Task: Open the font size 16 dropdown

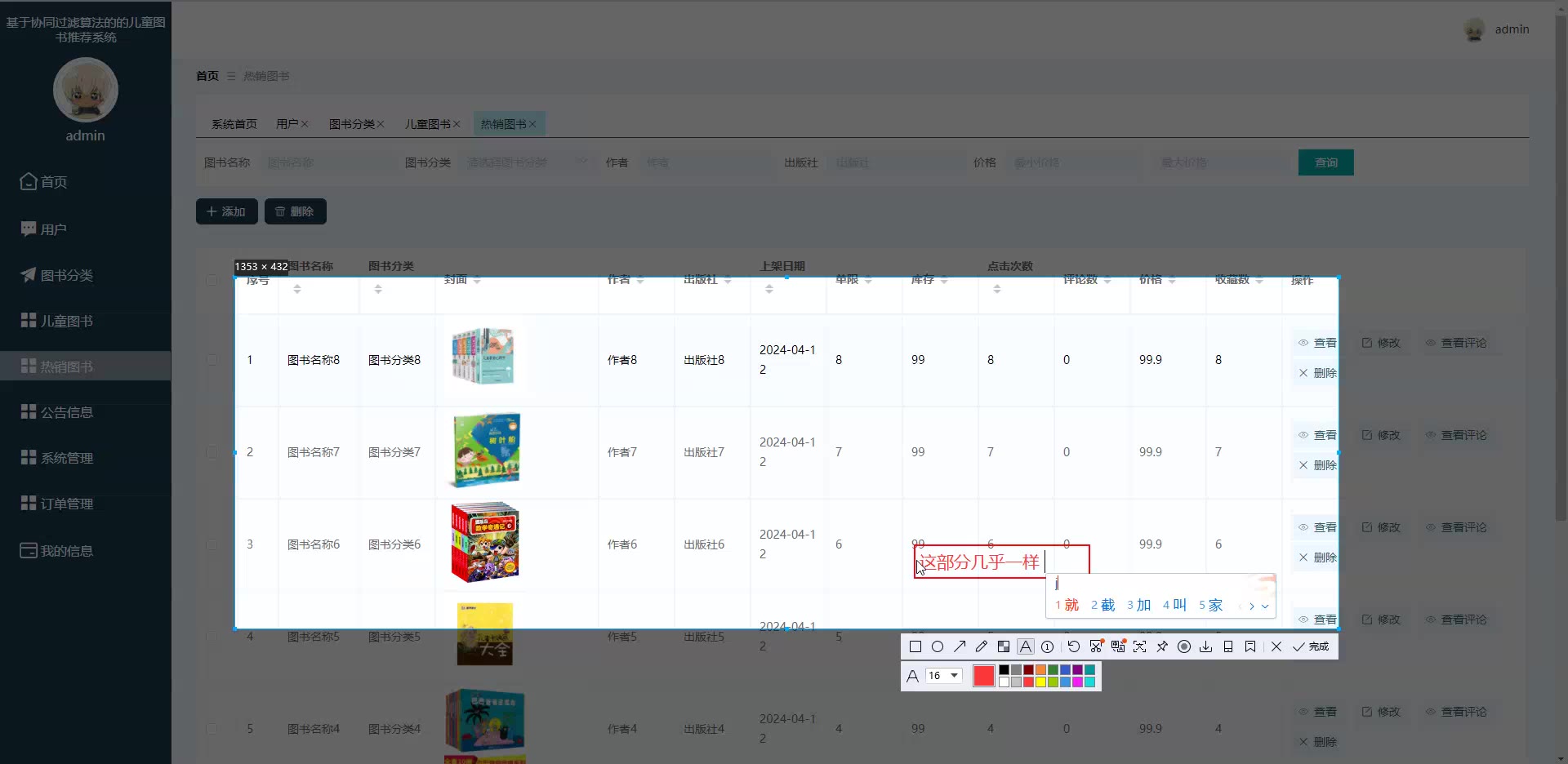Action: (943, 676)
